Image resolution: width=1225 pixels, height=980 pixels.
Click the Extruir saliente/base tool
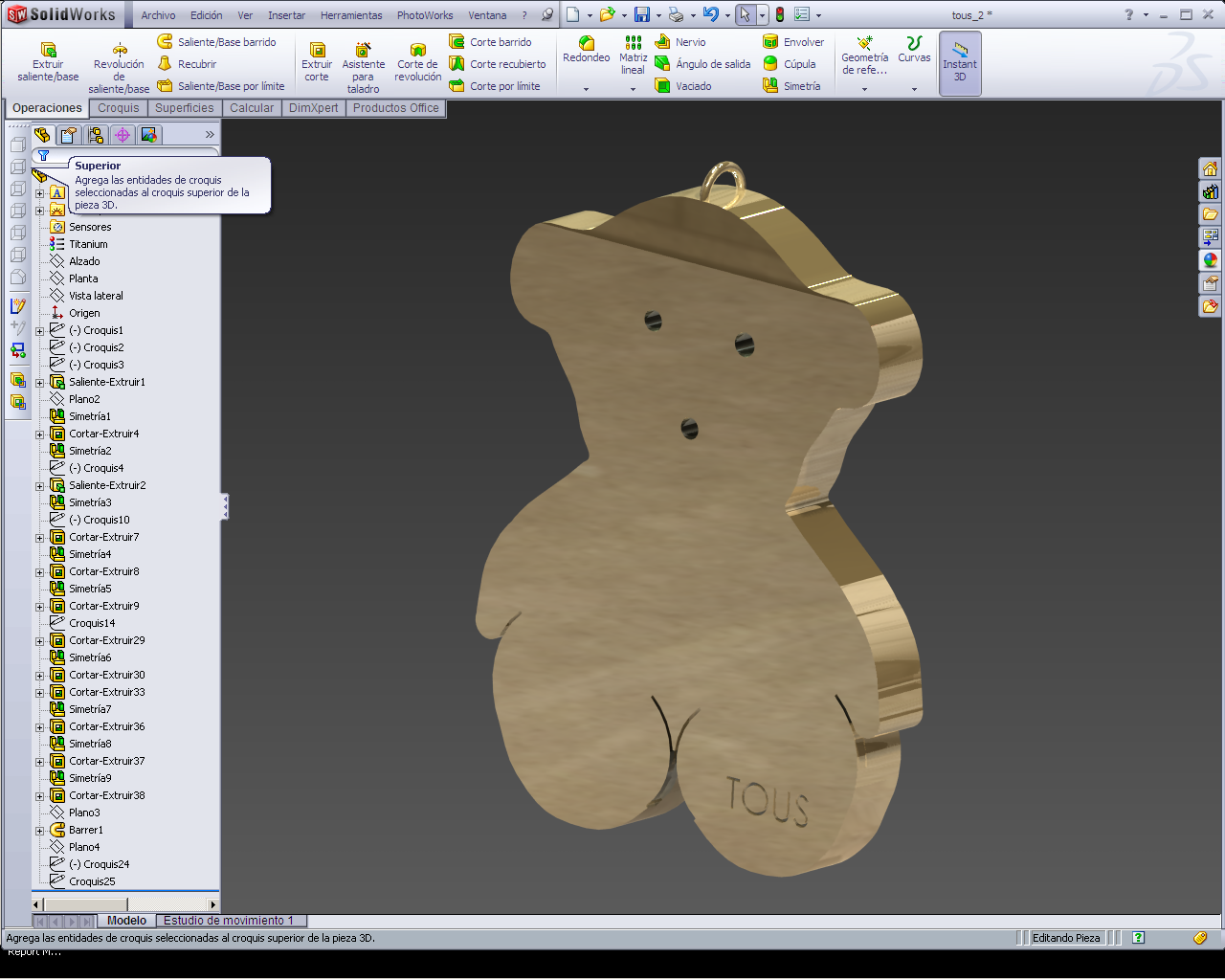pos(48,62)
